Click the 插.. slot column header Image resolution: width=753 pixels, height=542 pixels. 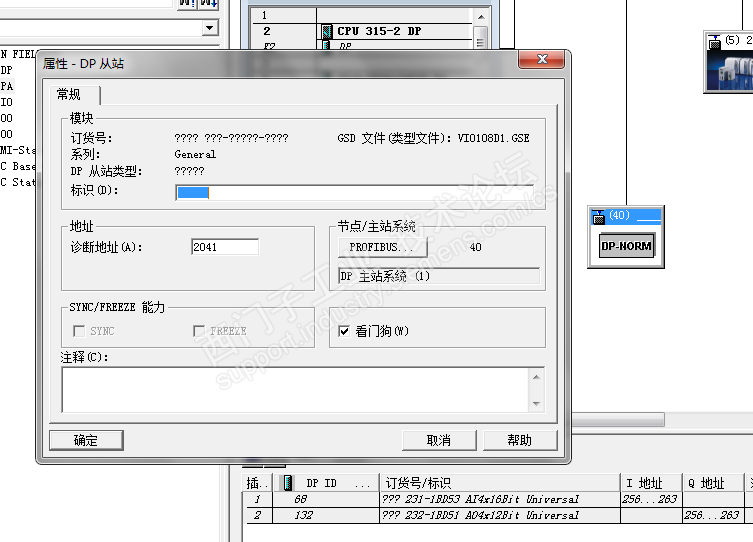pyautogui.click(x=257, y=483)
